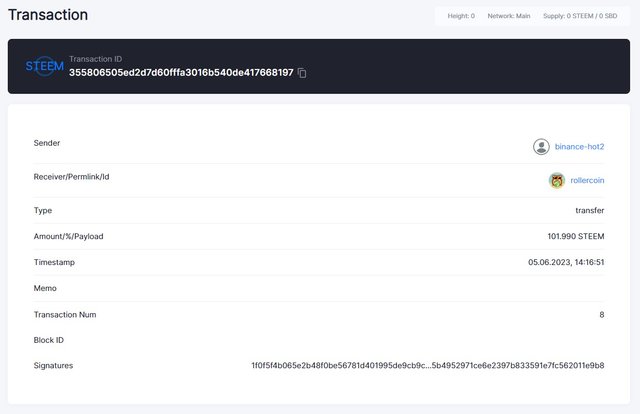Click the Timestamp row label
The image size is (640, 414).
tap(54, 262)
